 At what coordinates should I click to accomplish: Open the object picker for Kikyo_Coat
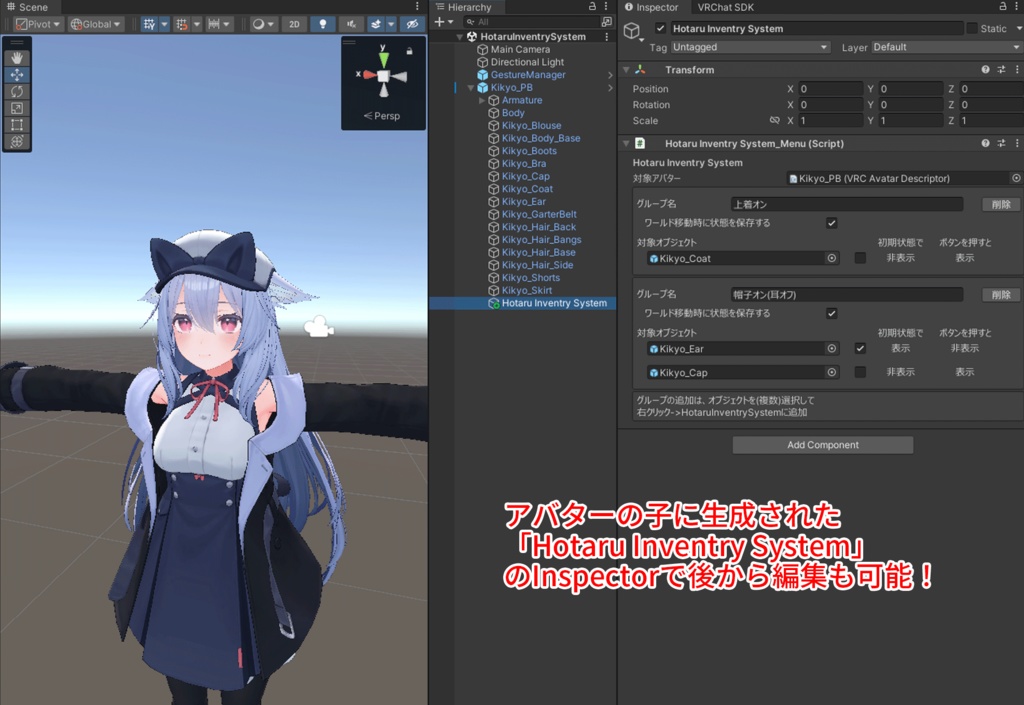831,258
